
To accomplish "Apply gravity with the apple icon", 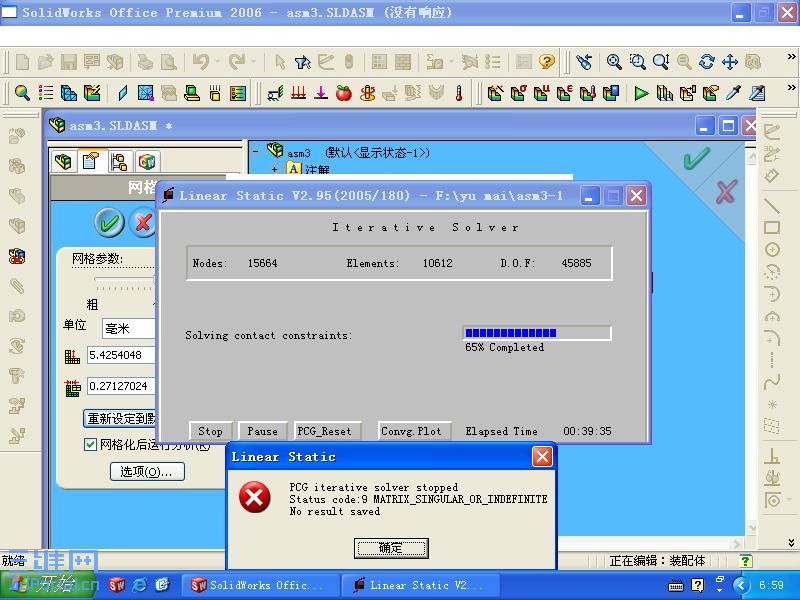I will (x=344, y=93).
